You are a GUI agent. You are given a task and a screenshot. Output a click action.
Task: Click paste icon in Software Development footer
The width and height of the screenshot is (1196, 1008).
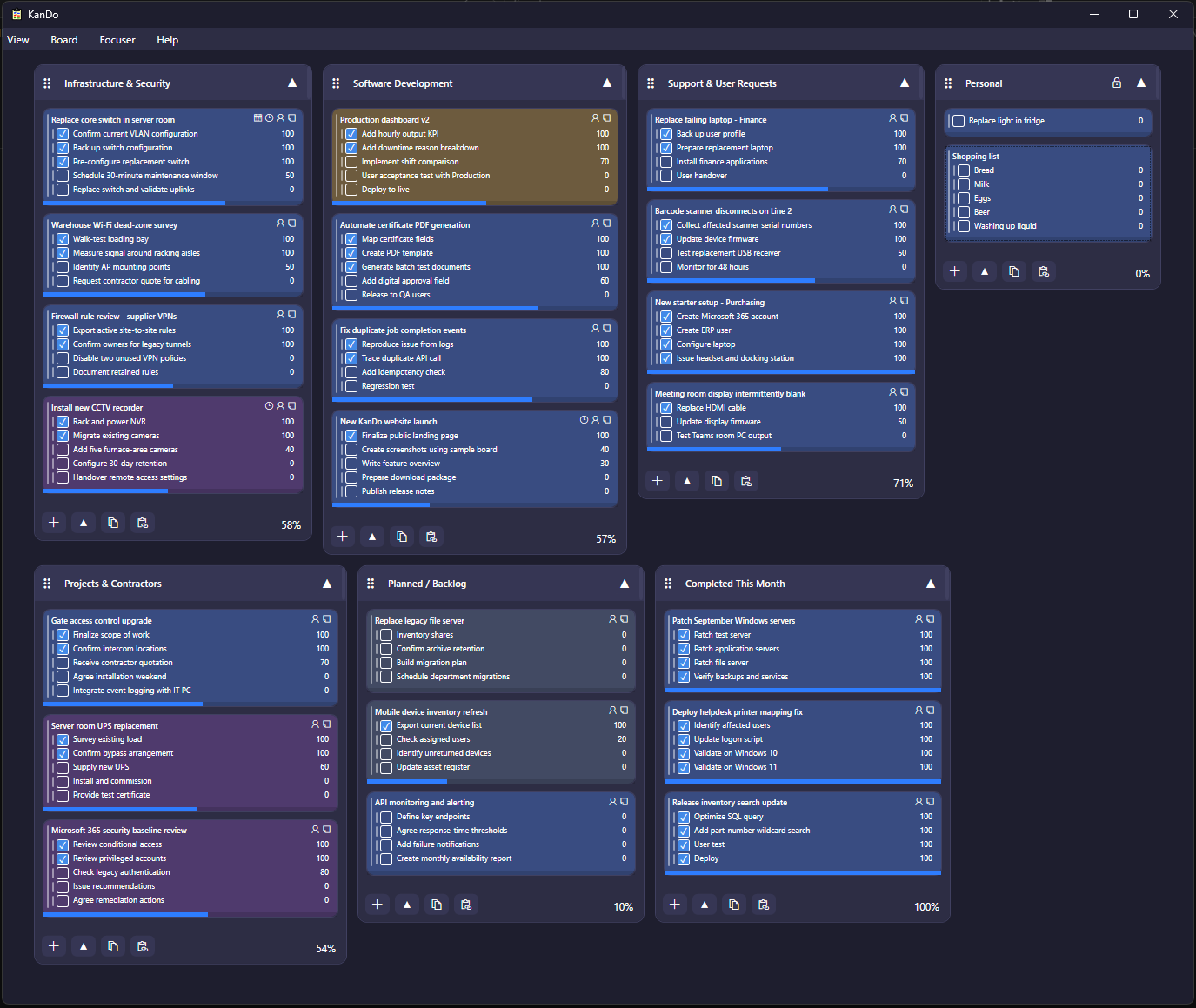point(431,537)
